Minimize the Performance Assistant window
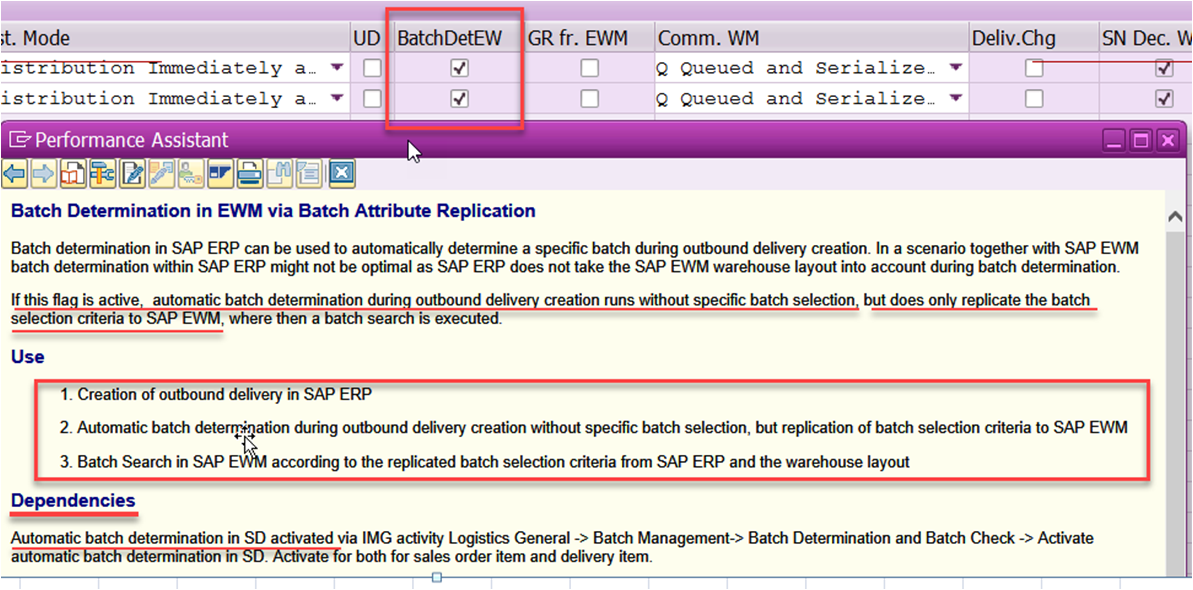 coord(1115,140)
